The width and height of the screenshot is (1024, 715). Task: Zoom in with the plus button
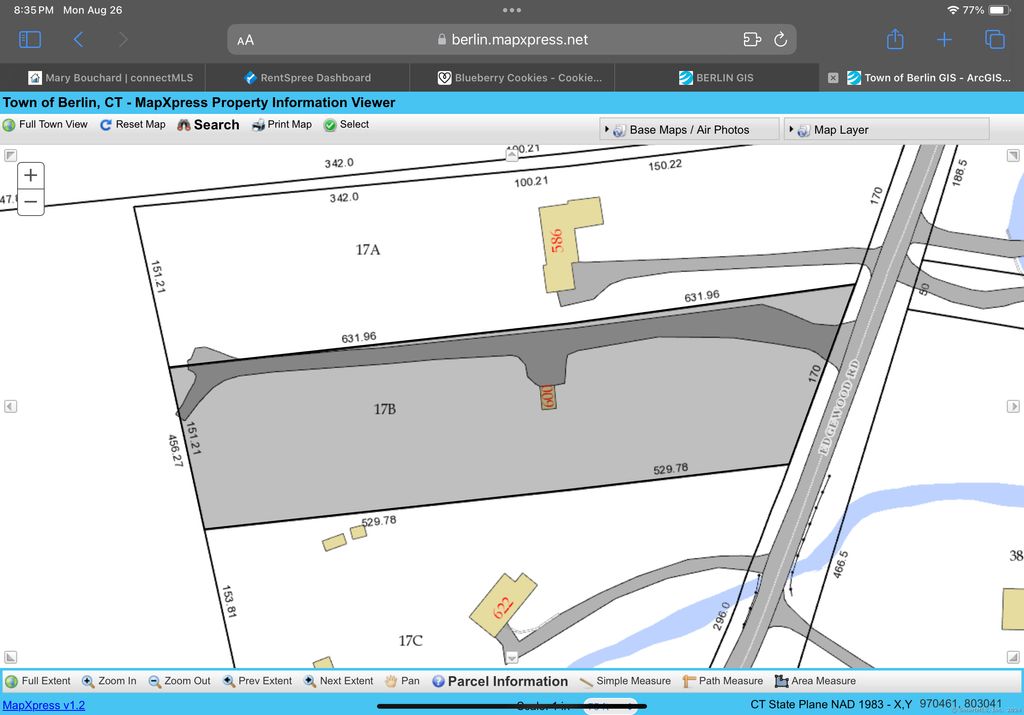pos(31,175)
